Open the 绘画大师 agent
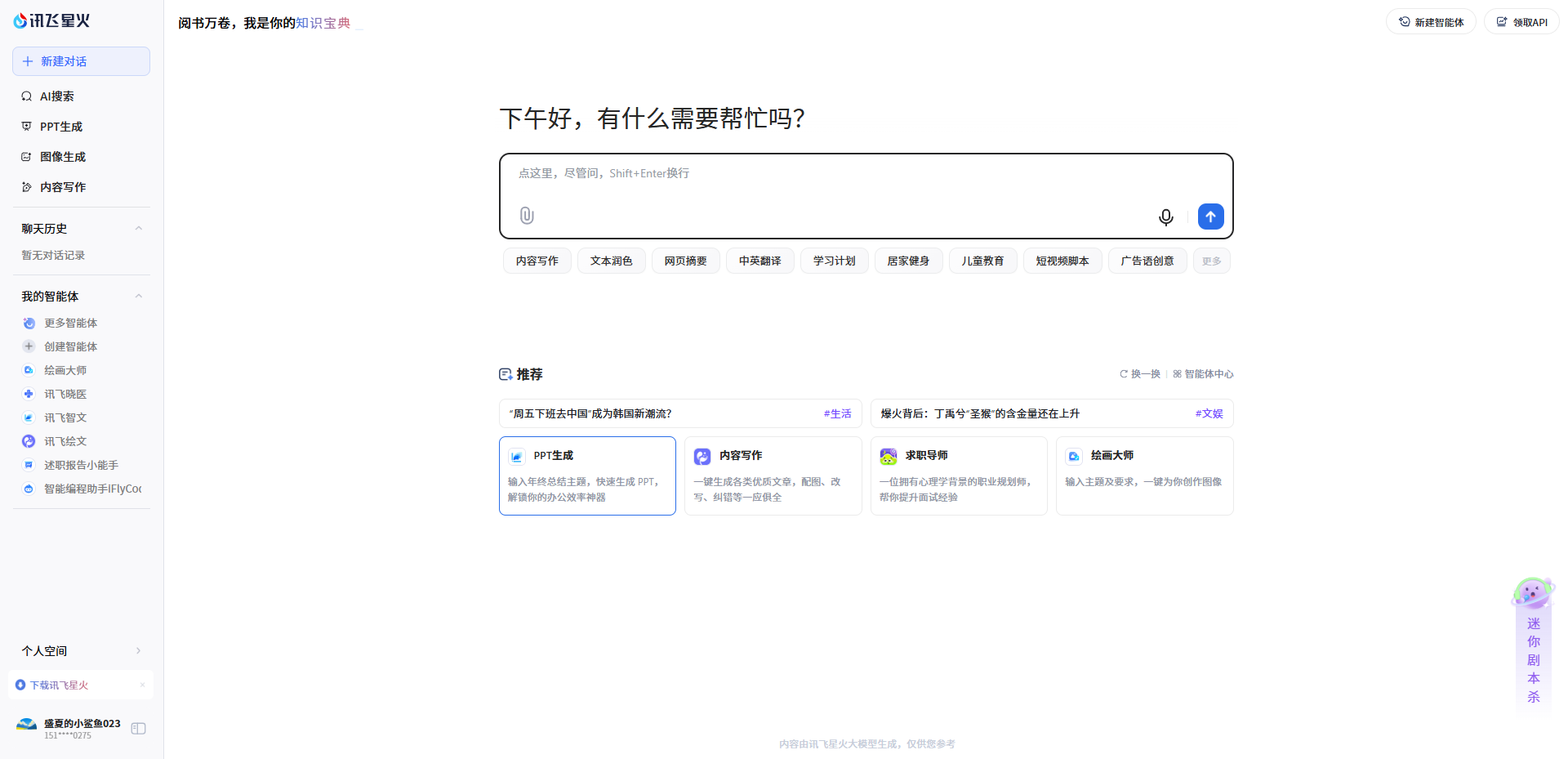This screenshot has width=1568, height=759. click(x=65, y=370)
